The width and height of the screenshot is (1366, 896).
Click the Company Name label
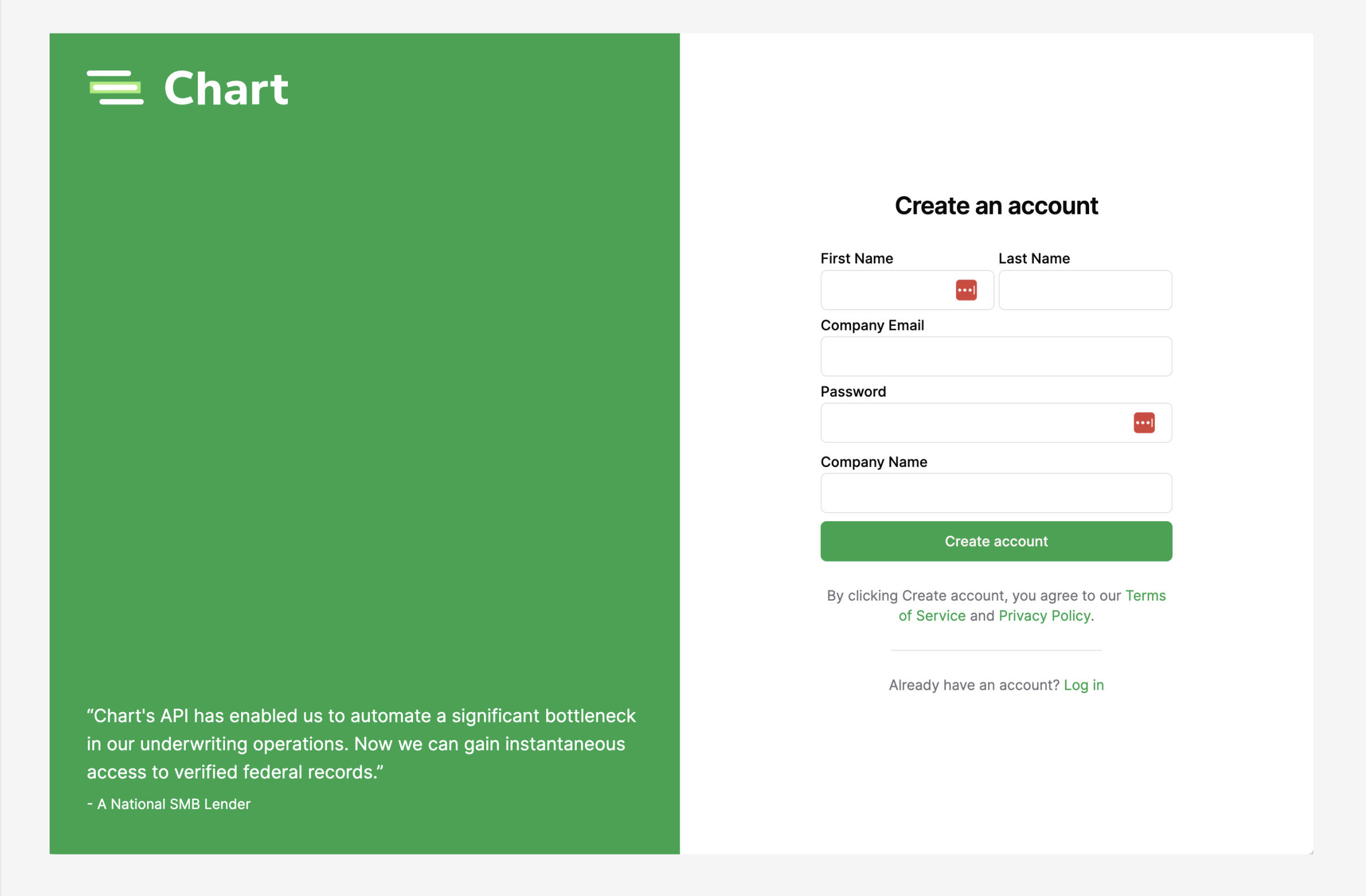(x=873, y=462)
